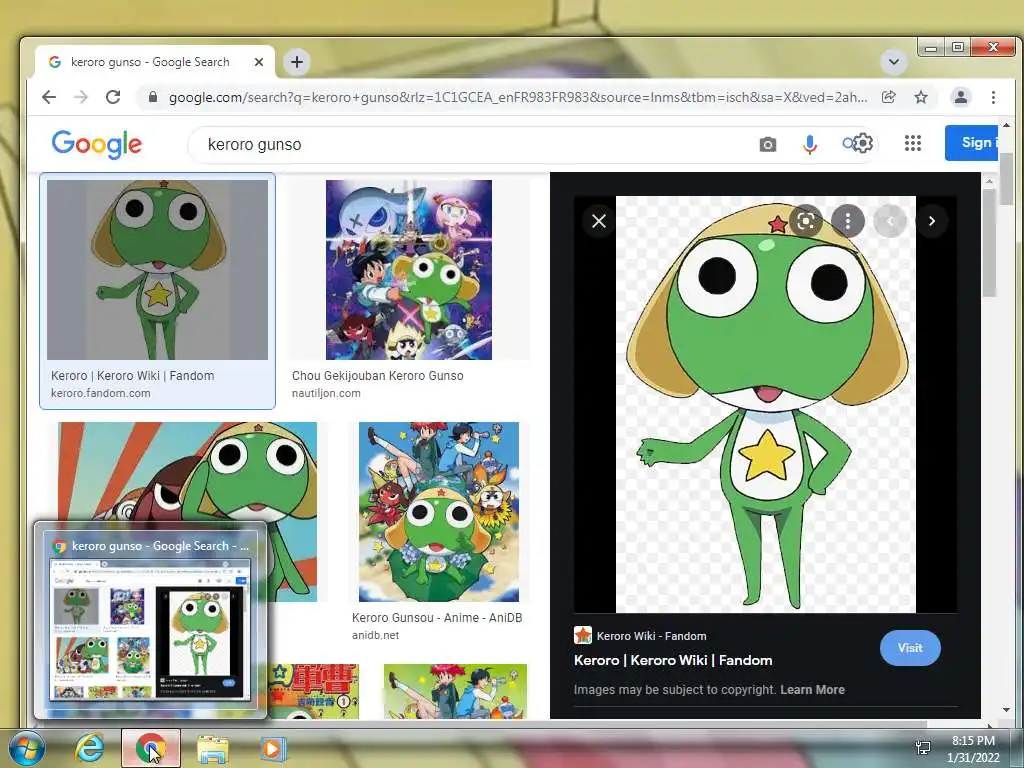
Task: Open the Google apps grid
Action: coord(913,143)
